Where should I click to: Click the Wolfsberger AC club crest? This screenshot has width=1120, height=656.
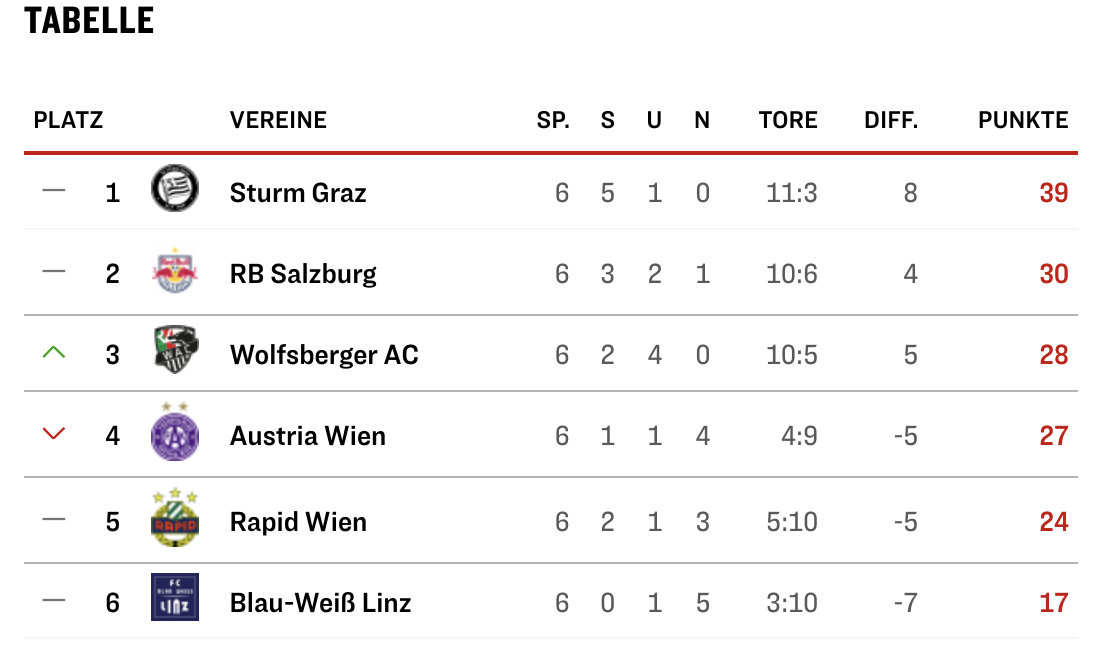coord(176,350)
